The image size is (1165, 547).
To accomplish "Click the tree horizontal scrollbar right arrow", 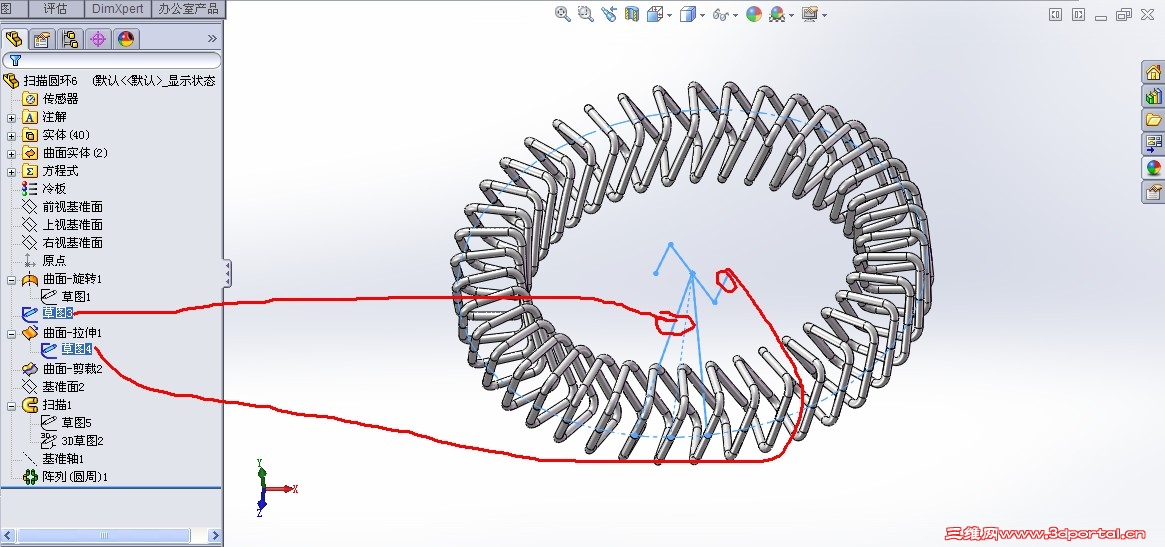I will 215,535.
